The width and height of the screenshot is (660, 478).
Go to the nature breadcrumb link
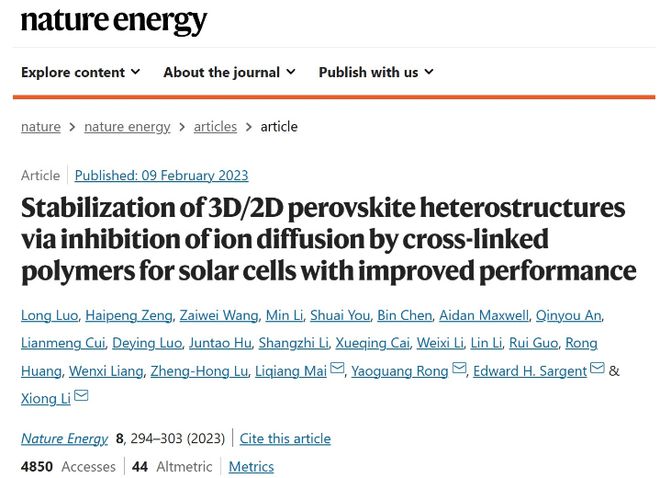(41, 127)
